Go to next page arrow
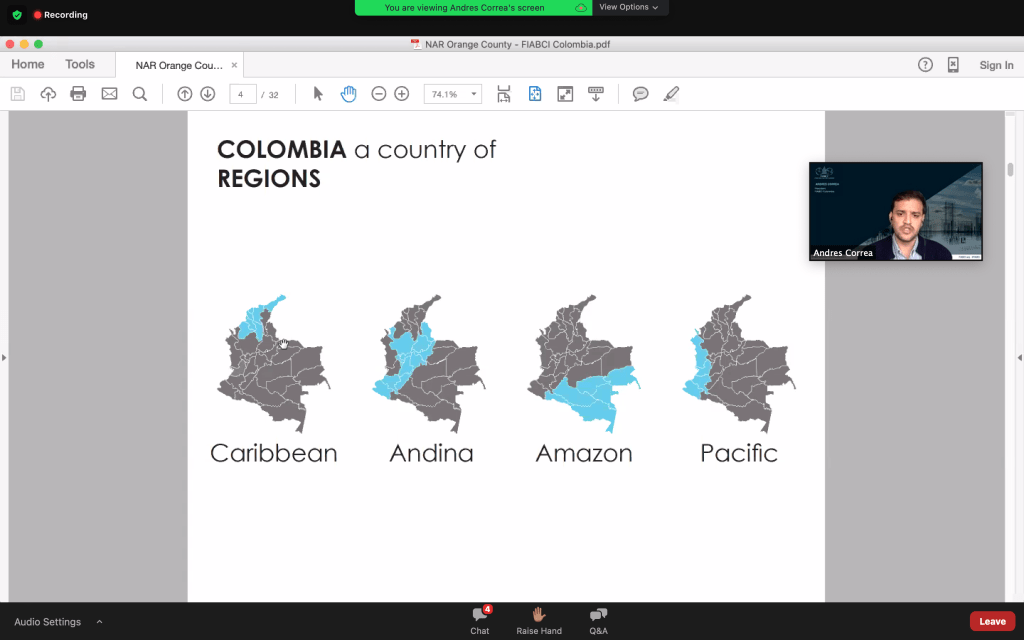Viewport: 1024px width, 640px height. coord(207,94)
